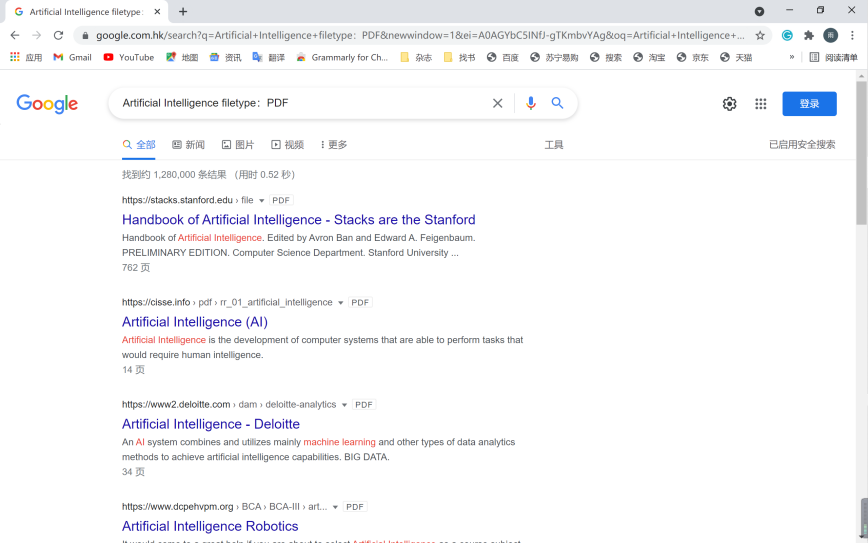This screenshot has width=868, height=543.
Task: Open the 地图 maps bookmark
Action: [182, 57]
